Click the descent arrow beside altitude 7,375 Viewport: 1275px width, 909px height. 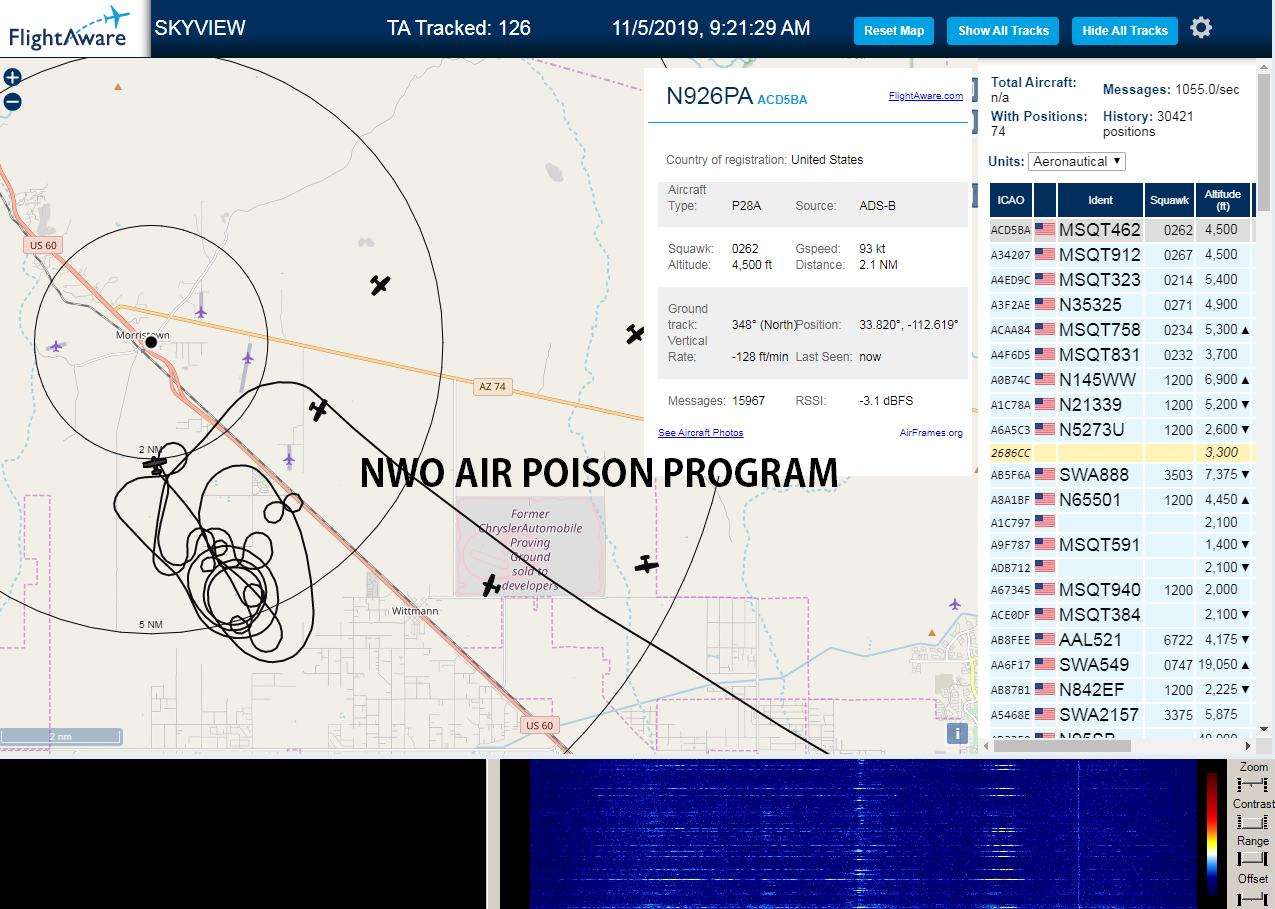pyautogui.click(x=1245, y=475)
